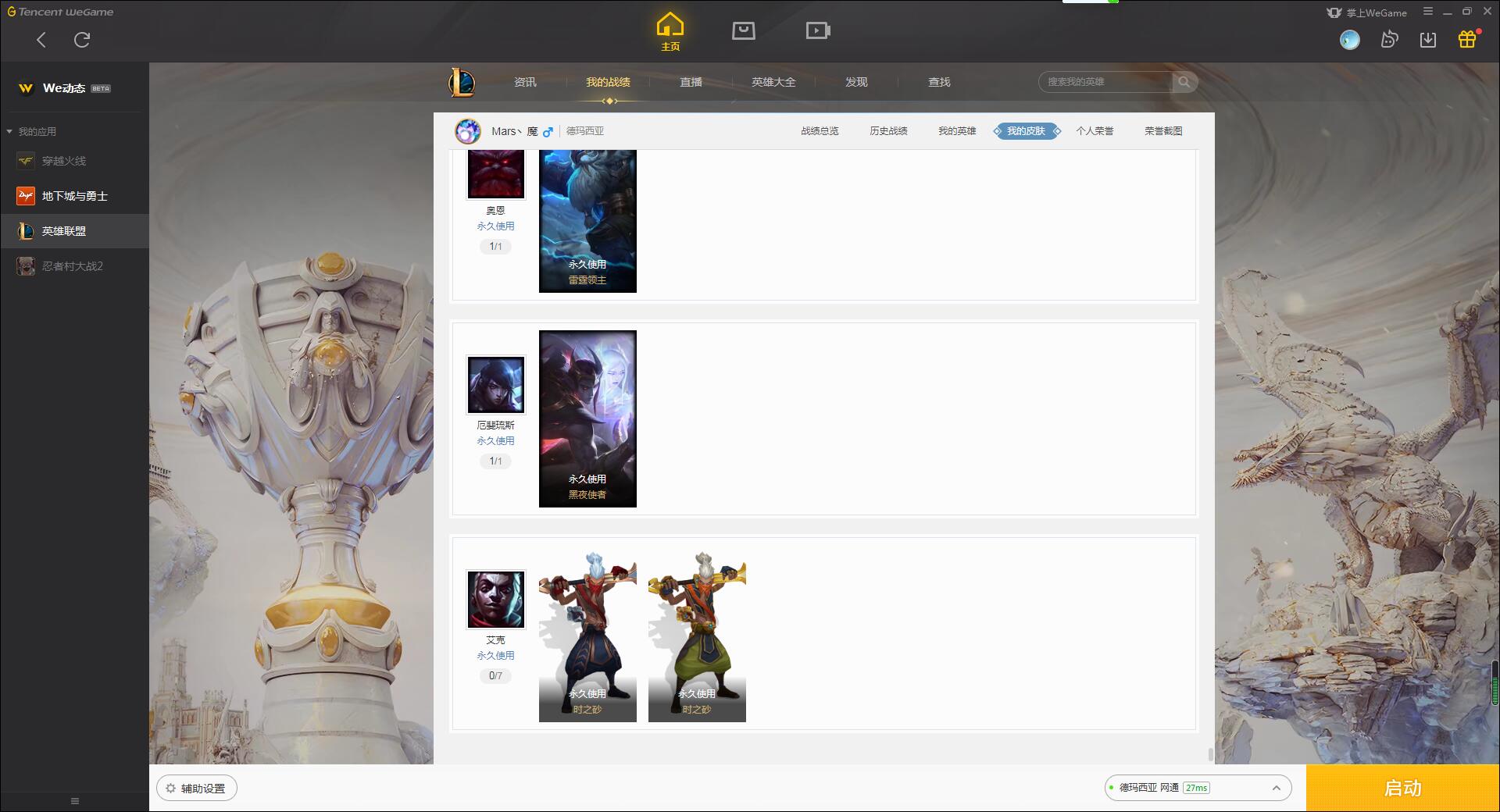Click the Mars、魔 player name
The width and height of the screenshot is (1500, 812).
coord(515,131)
